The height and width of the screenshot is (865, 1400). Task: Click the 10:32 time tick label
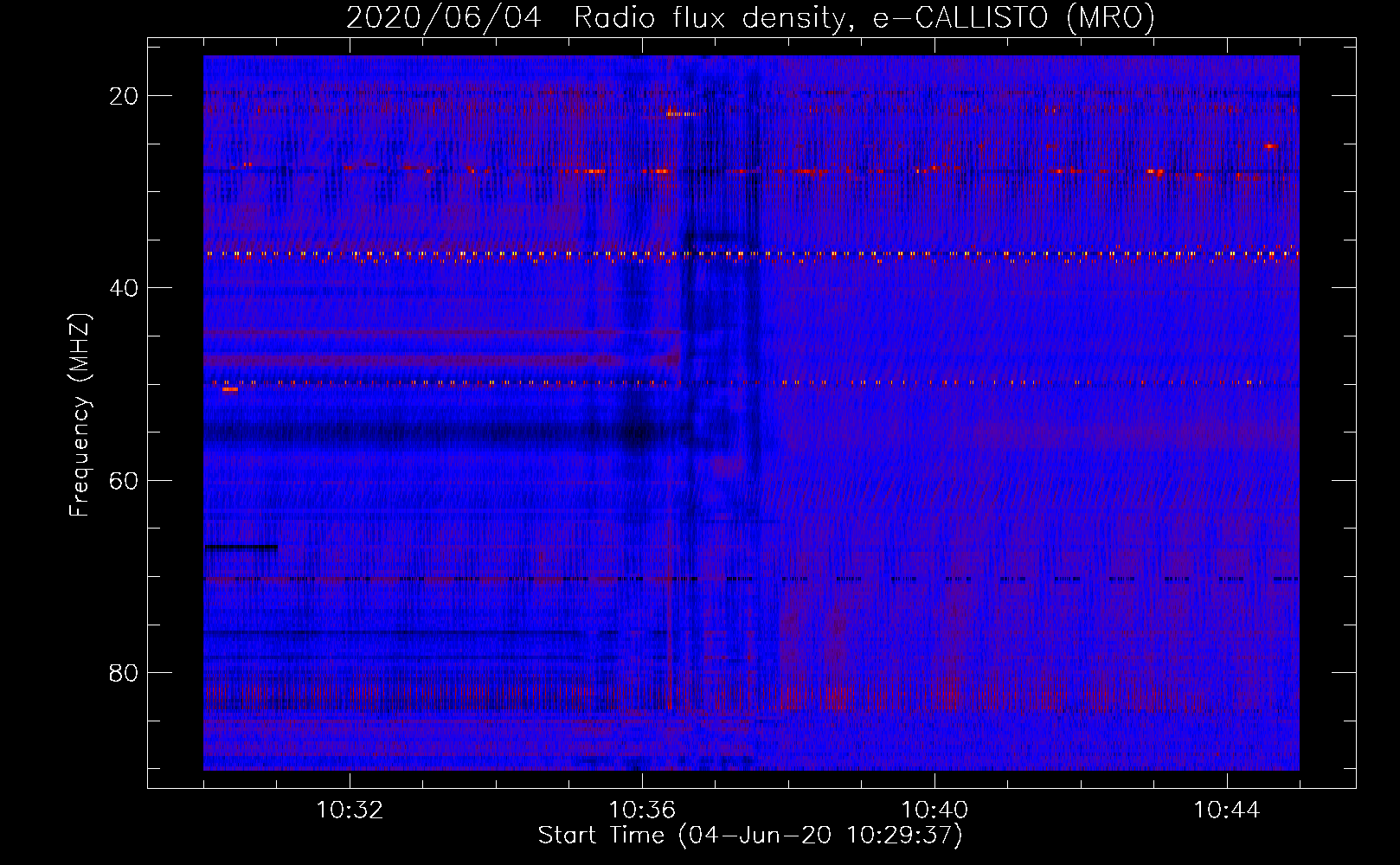pos(350,811)
